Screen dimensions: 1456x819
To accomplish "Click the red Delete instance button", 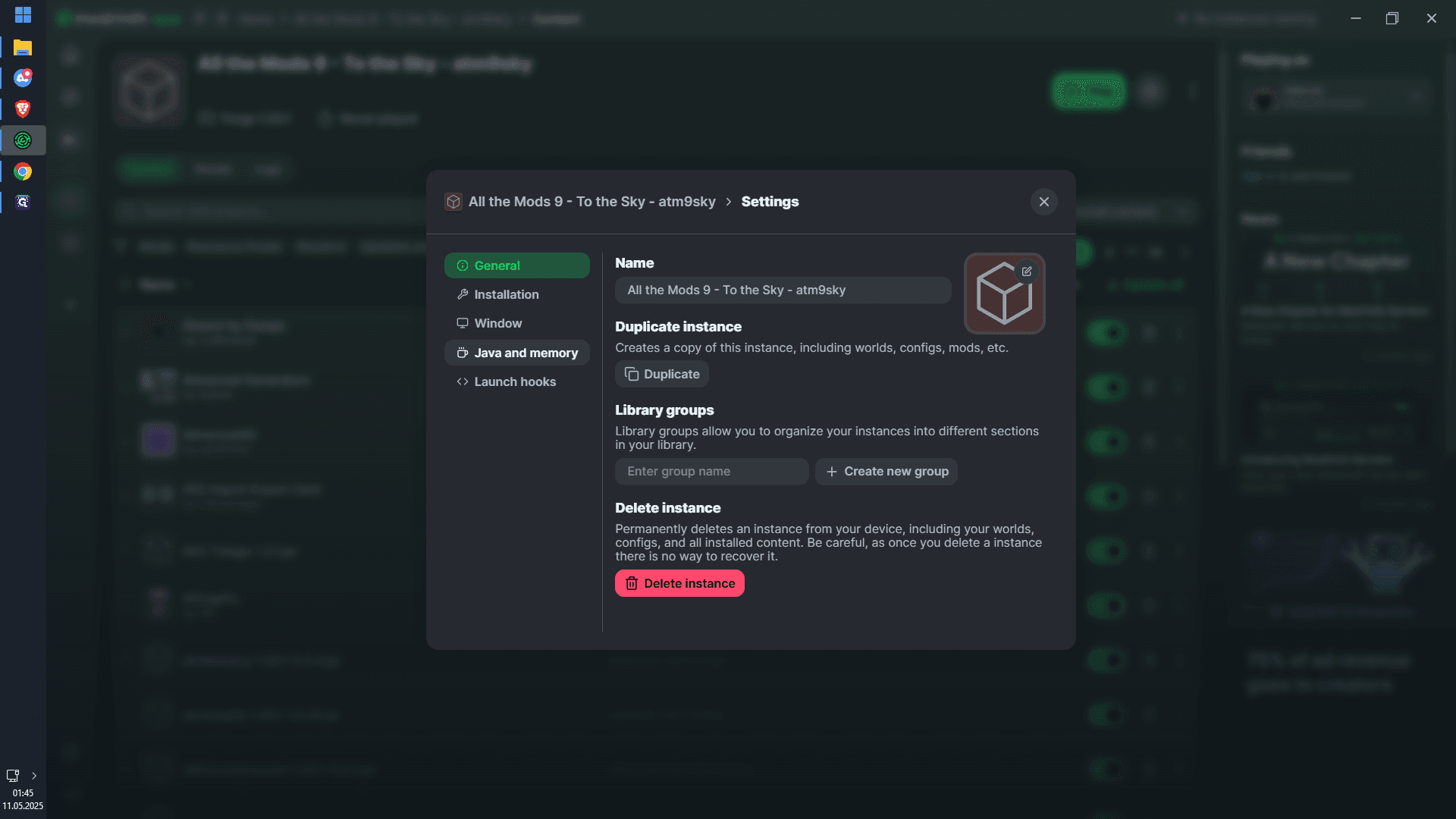I will click(x=679, y=583).
